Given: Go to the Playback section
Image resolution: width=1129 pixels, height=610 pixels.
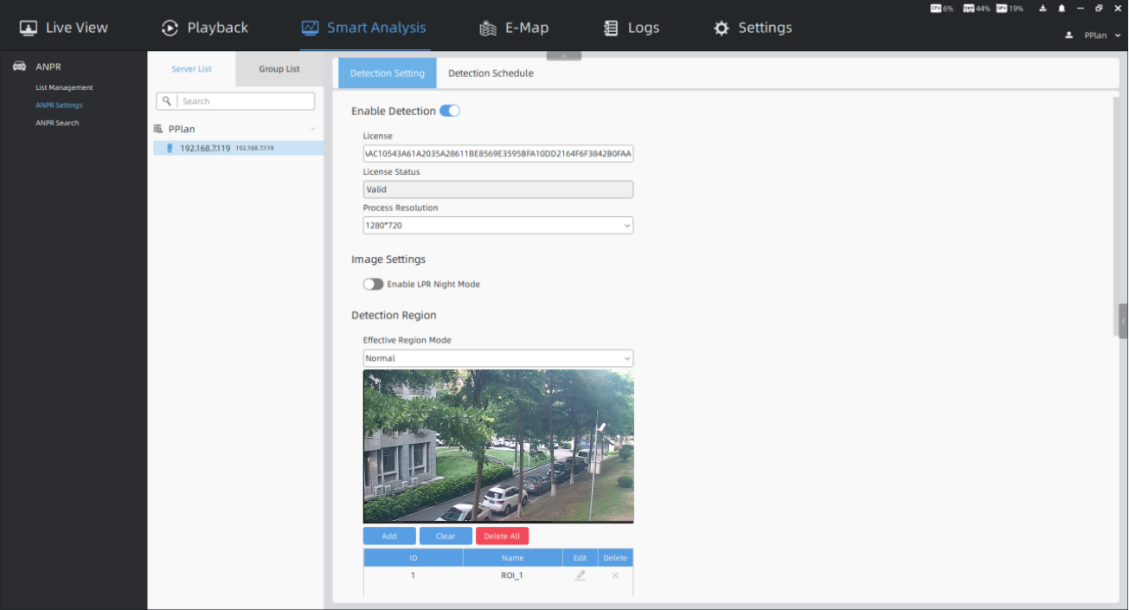Looking at the screenshot, I should [x=205, y=28].
